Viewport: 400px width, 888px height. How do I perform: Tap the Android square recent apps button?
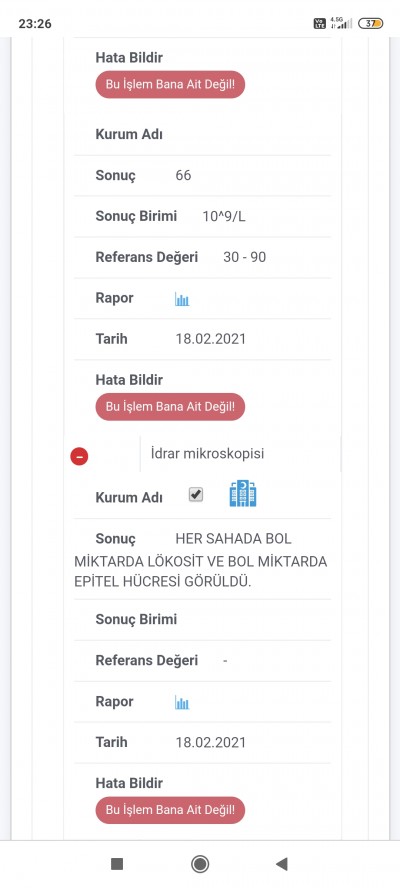click(x=117, y=864)
